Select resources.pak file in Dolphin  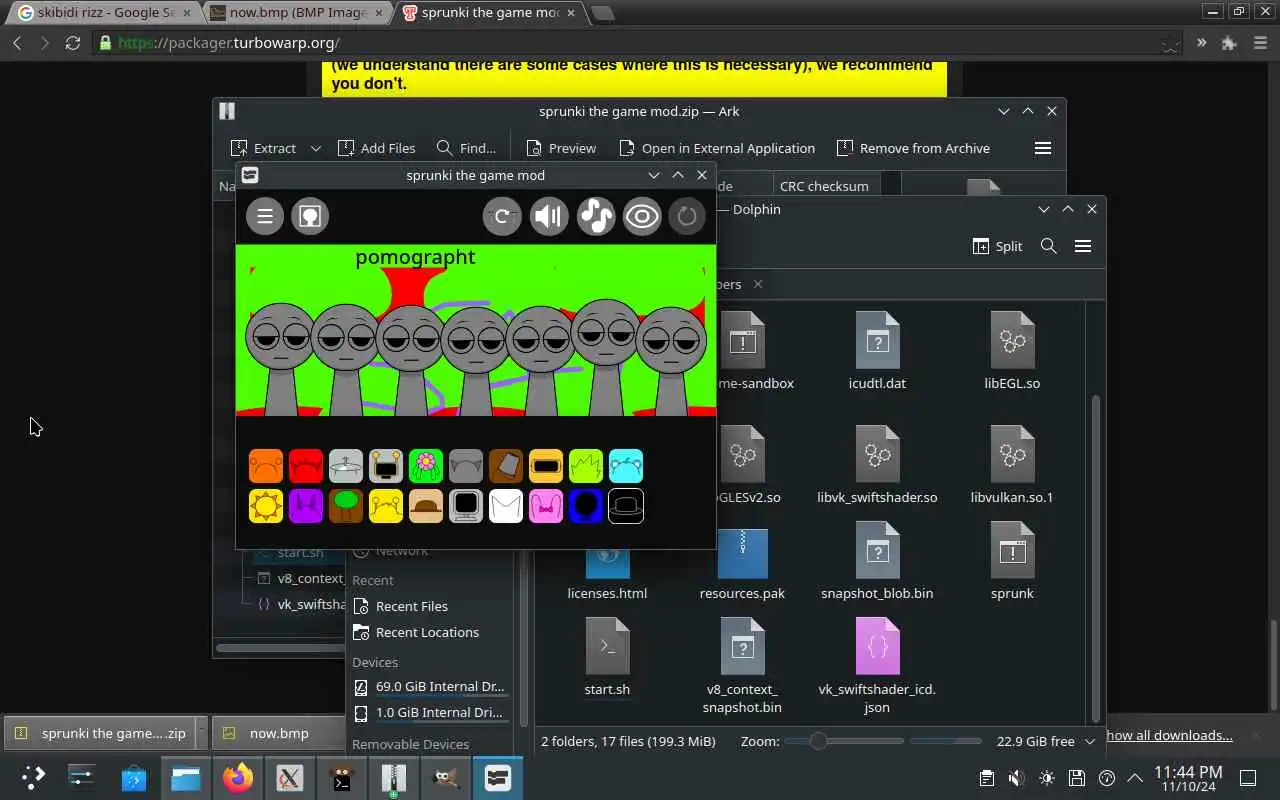(x=742, y=565)
